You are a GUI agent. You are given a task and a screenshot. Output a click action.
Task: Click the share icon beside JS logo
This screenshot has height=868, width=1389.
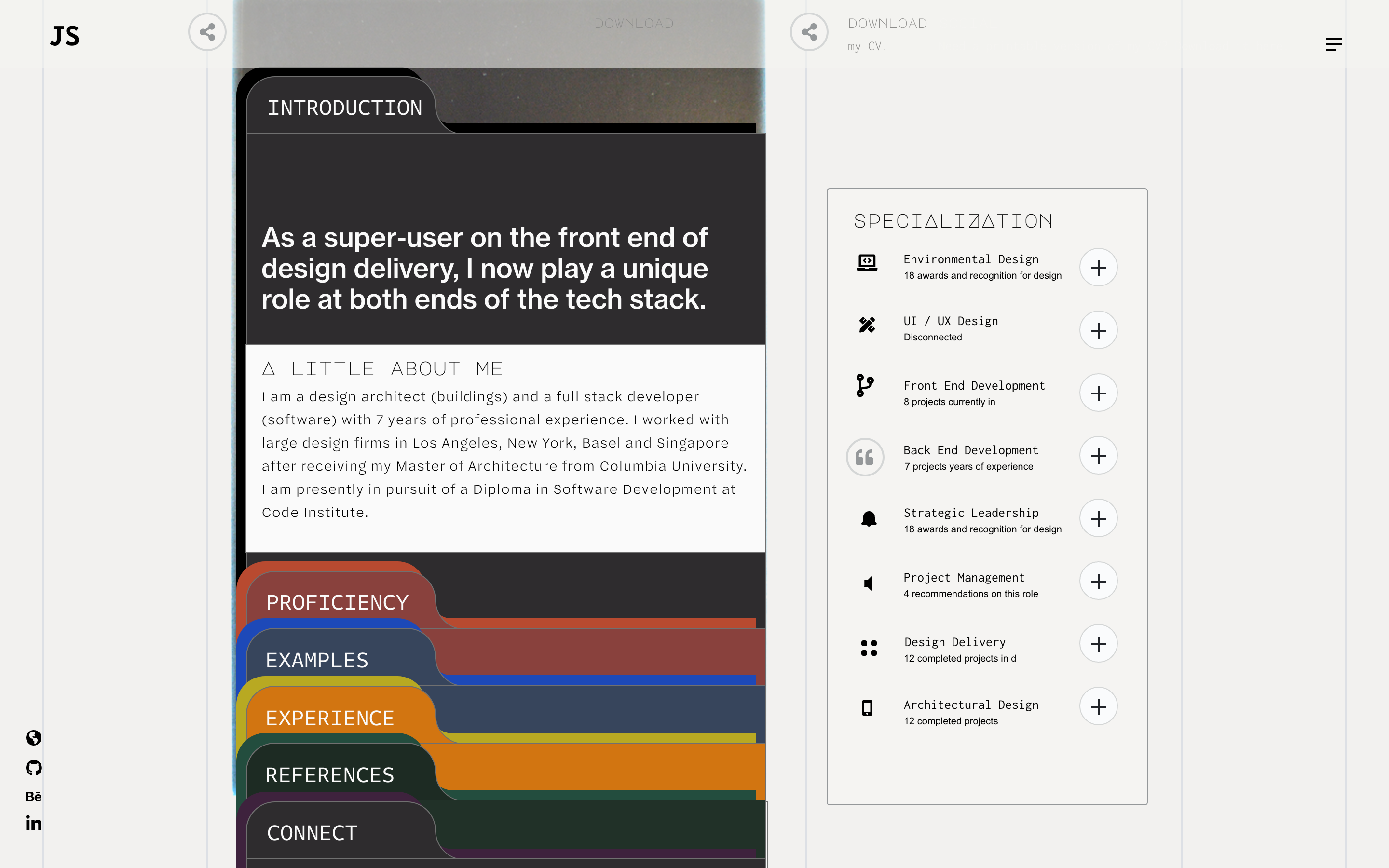[x=207, y=32]
